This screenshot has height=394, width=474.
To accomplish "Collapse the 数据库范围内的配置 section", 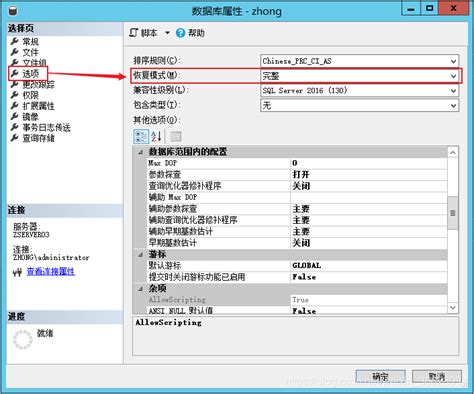I will (x=141, y=152).
